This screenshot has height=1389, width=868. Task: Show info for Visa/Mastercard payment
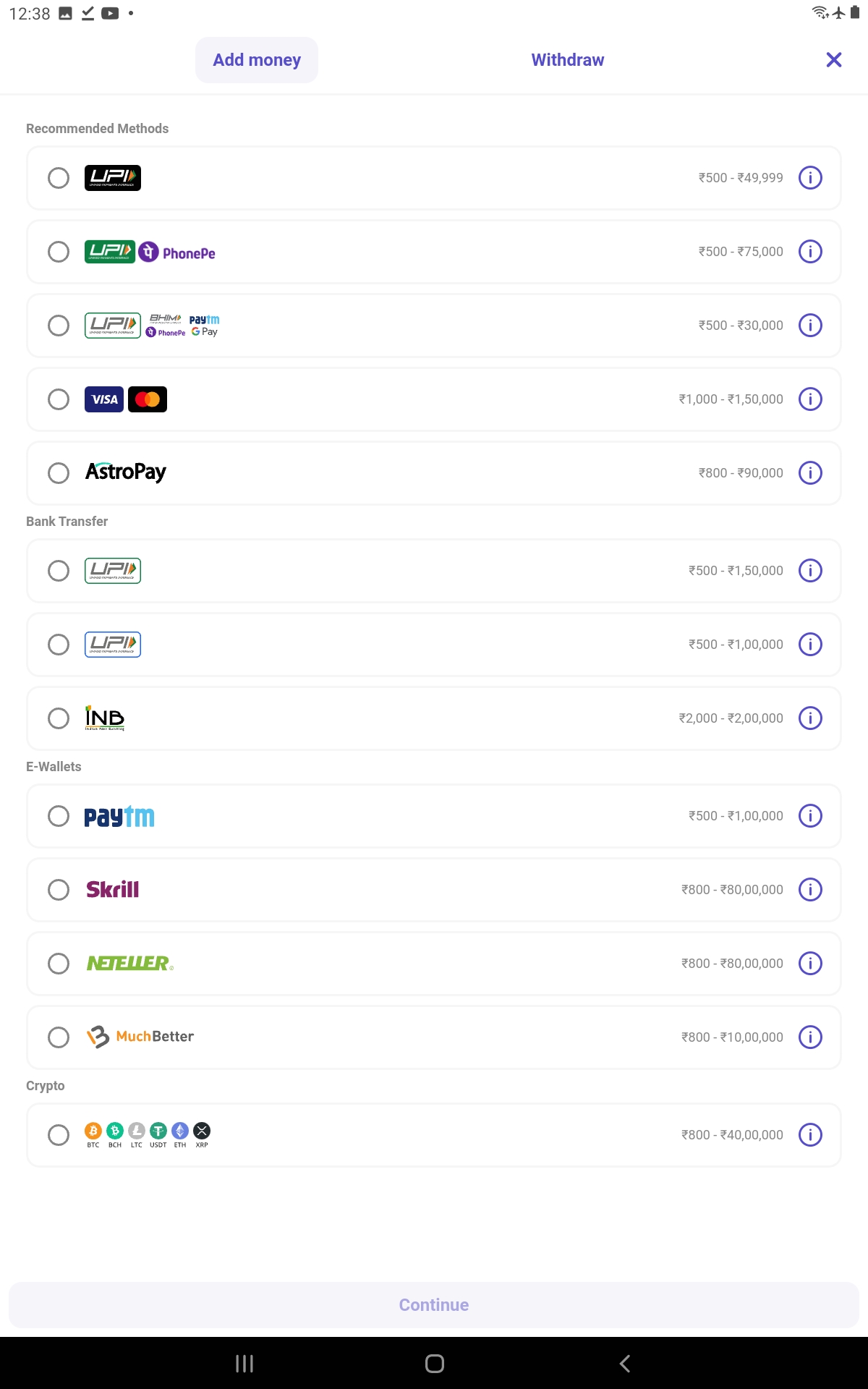(x=810, y=399)
